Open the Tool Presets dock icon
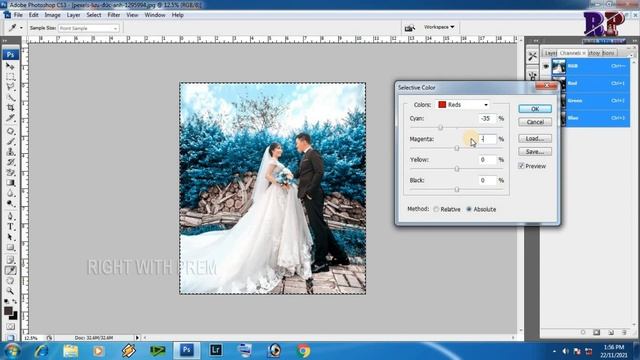 [x=532, y=56]
